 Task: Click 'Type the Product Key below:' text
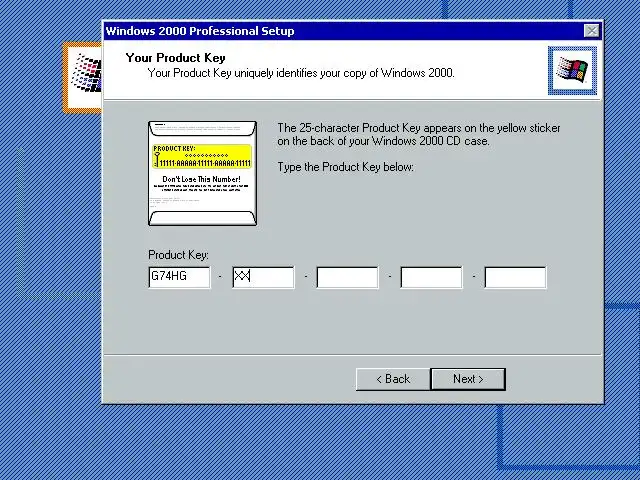(x=345, y=167)
